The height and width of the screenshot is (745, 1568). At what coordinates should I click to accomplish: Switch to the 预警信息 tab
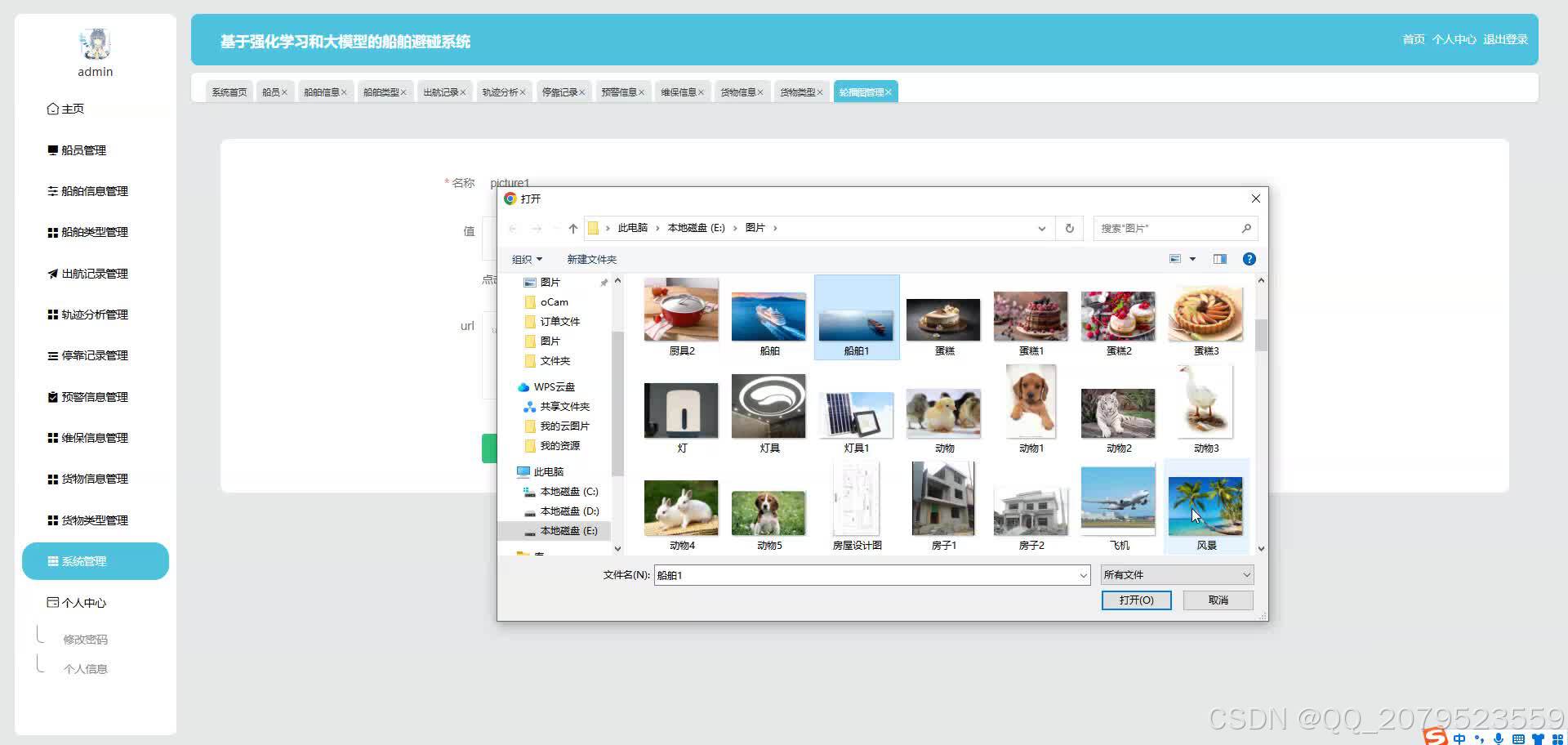click(x=619, y=92)
